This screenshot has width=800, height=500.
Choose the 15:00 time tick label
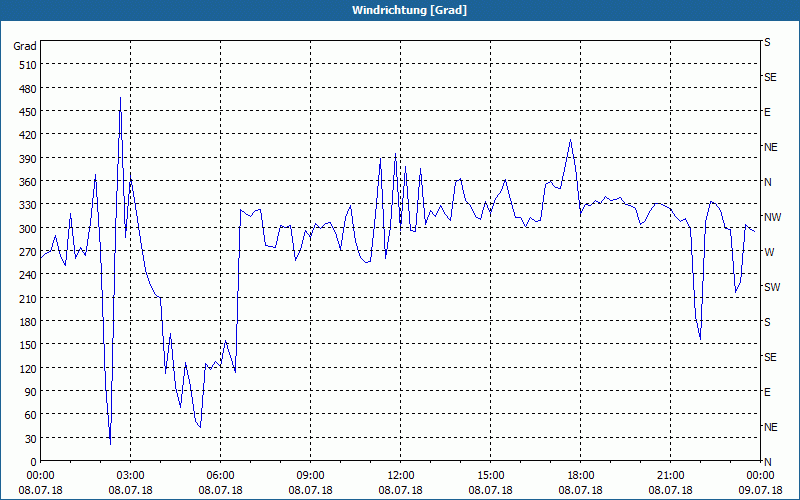[x=490, y=476]
